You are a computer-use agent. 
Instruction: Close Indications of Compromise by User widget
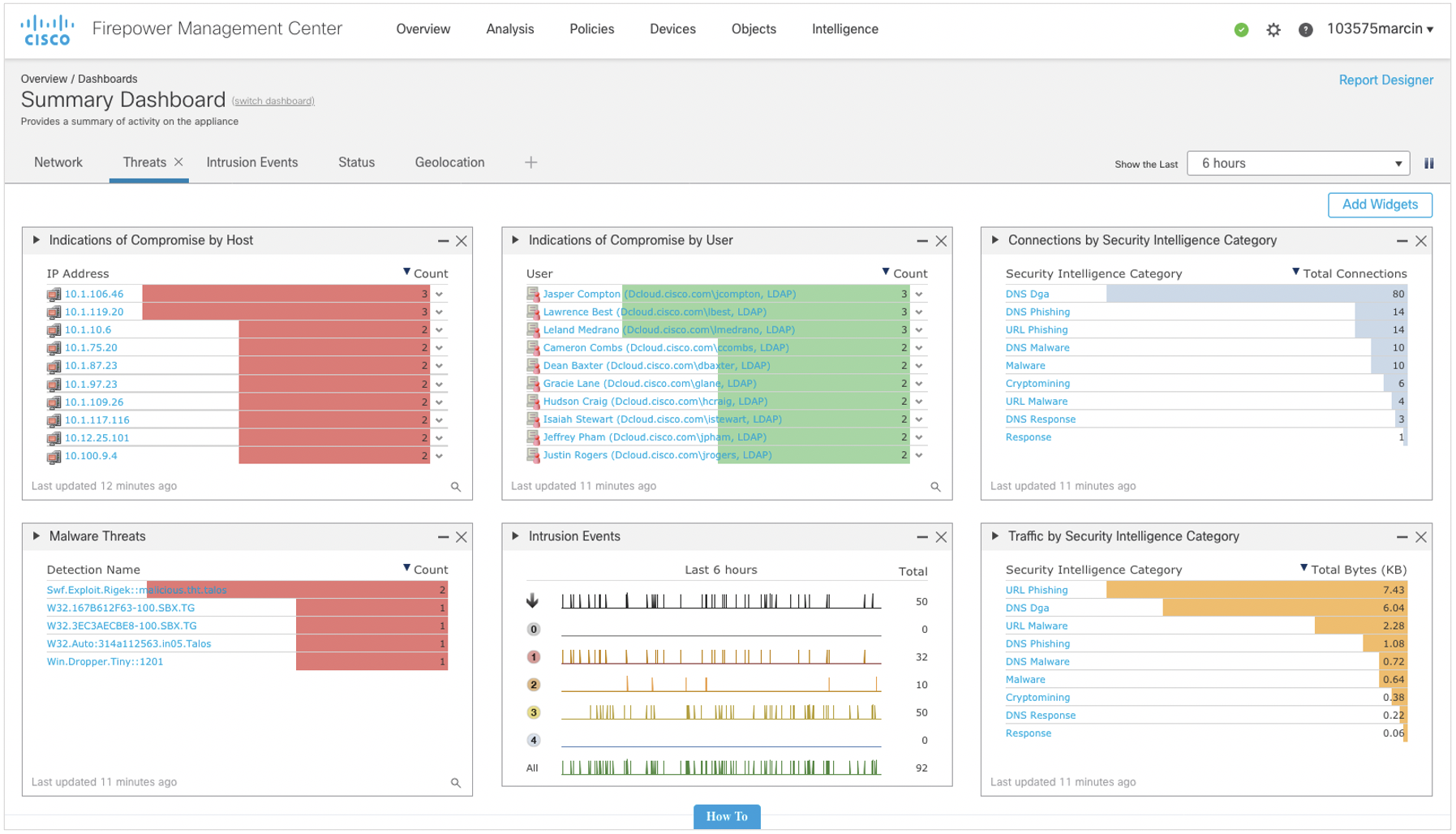[941, 241]
